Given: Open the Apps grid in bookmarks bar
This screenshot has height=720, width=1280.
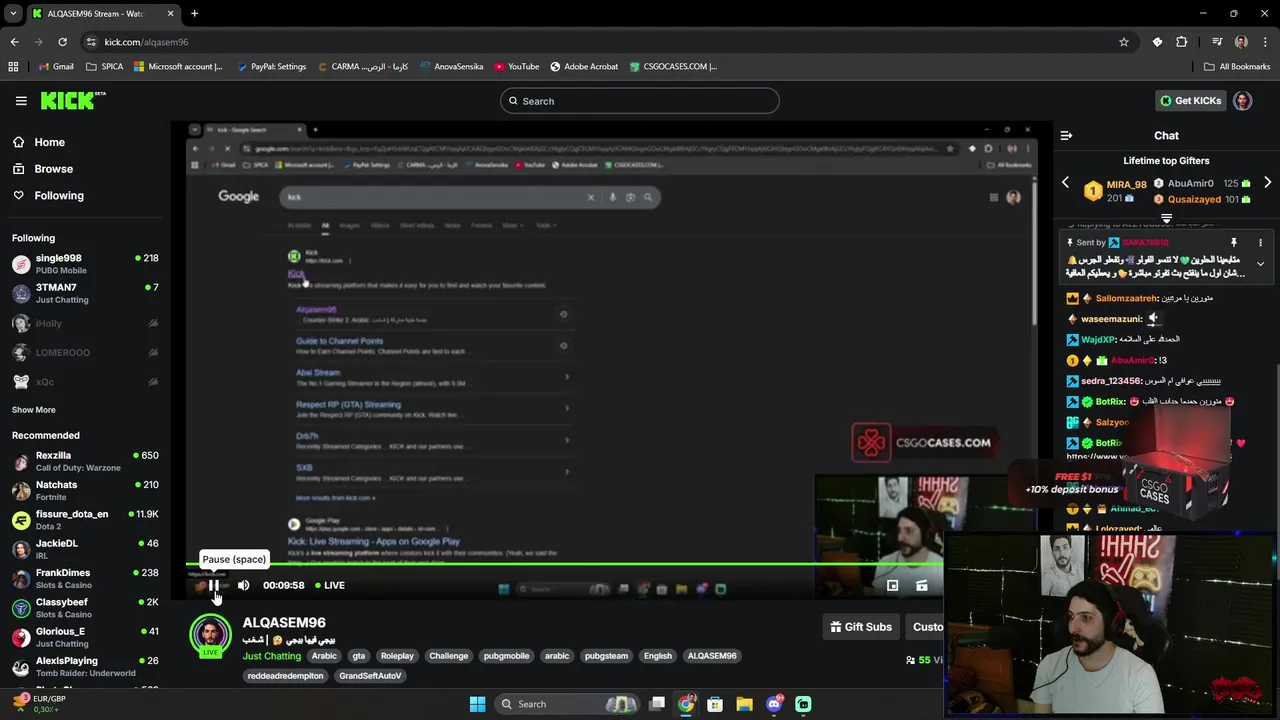Looking at the screenshot, I should (13, 67).
